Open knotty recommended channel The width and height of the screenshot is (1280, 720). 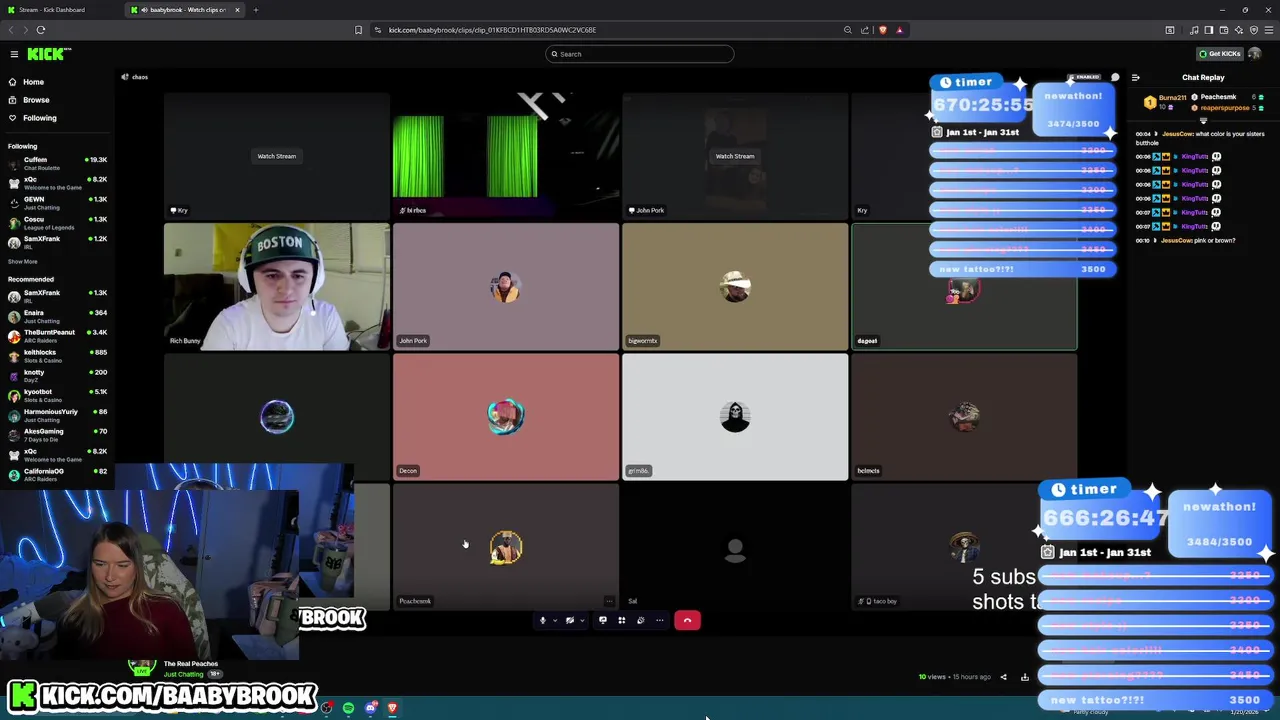click(x=58, y=376)
